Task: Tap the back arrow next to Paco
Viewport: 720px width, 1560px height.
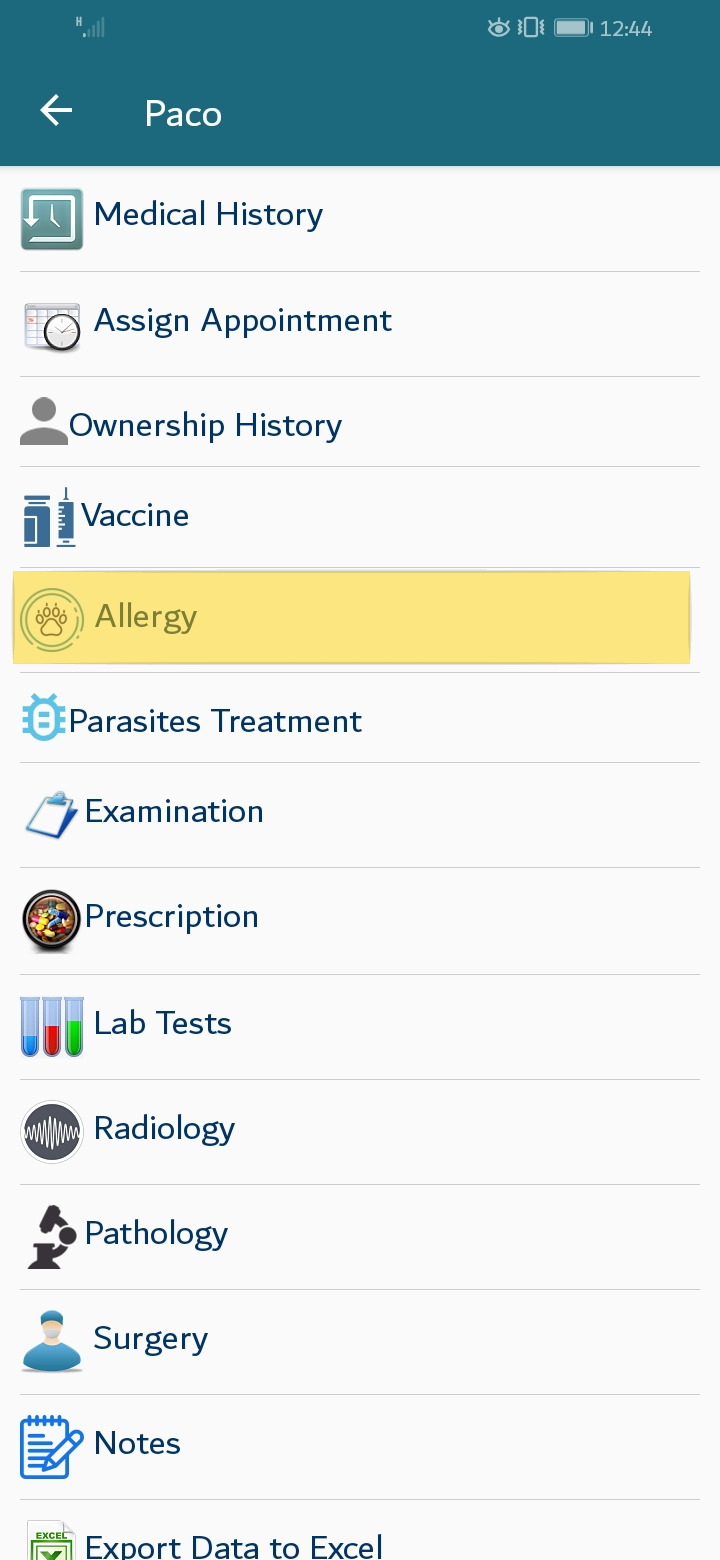Action: tap(56, 111)
